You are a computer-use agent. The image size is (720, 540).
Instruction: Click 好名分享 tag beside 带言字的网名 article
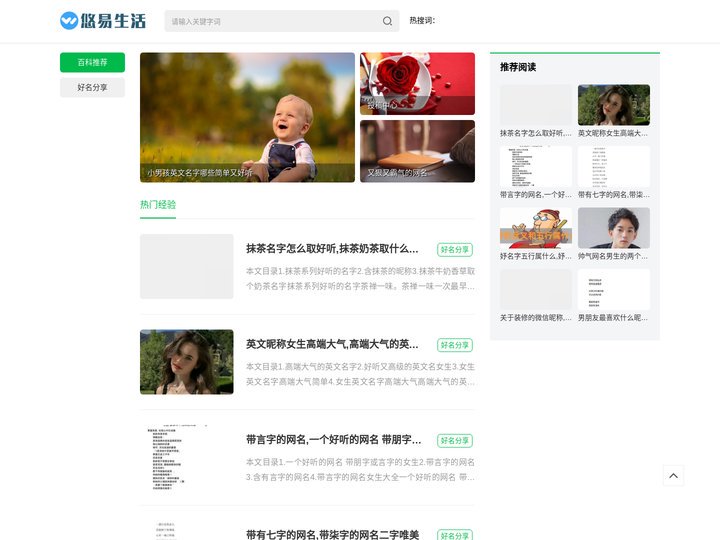click(x=455, y=441)
